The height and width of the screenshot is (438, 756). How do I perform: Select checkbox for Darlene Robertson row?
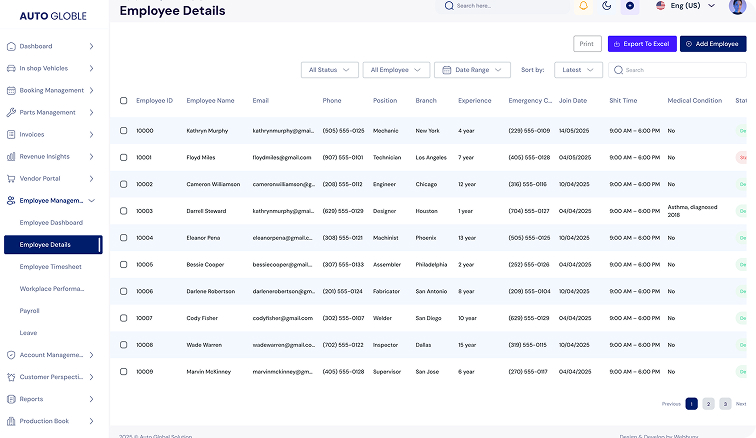(123, 291)
